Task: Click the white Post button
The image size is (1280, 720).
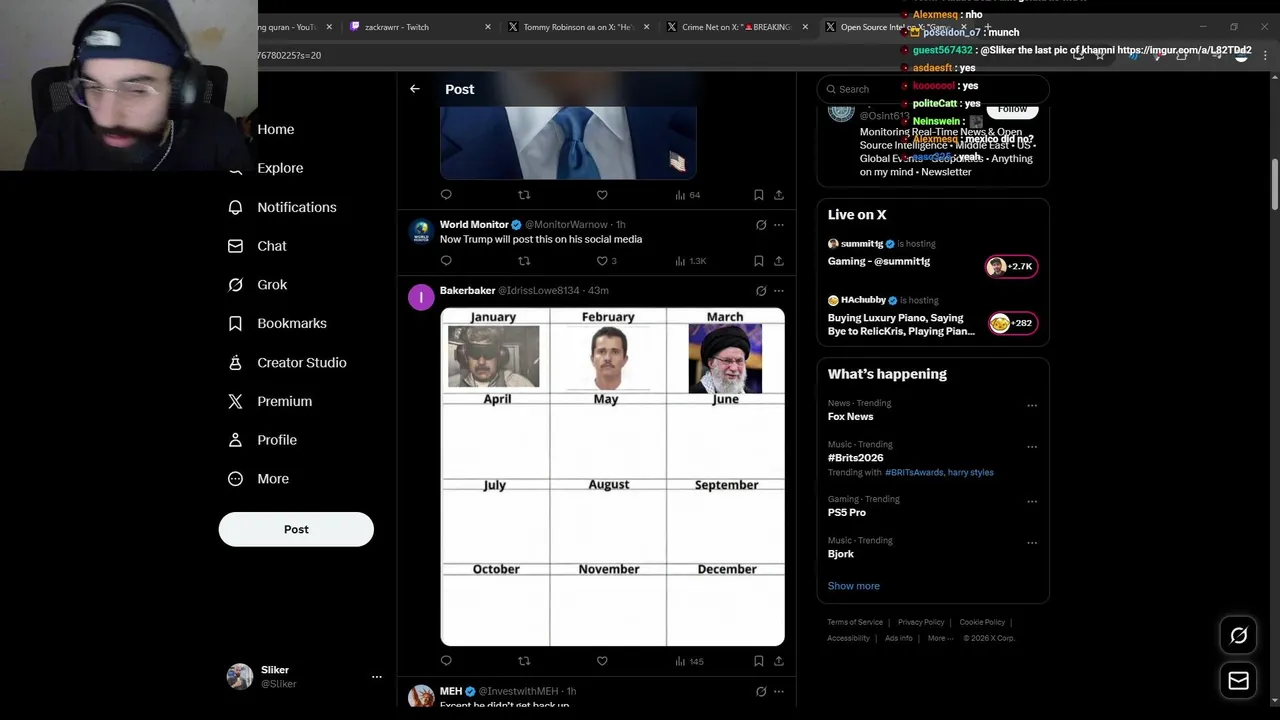Action: coord(296,529)
